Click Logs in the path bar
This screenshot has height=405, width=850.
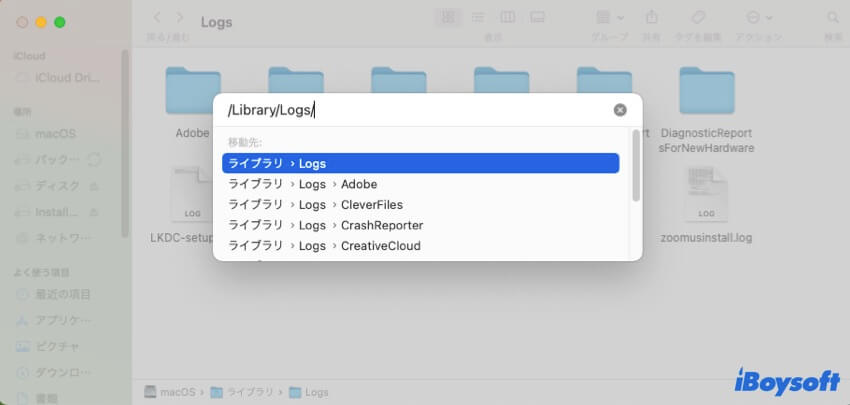(x=309, y=392)
